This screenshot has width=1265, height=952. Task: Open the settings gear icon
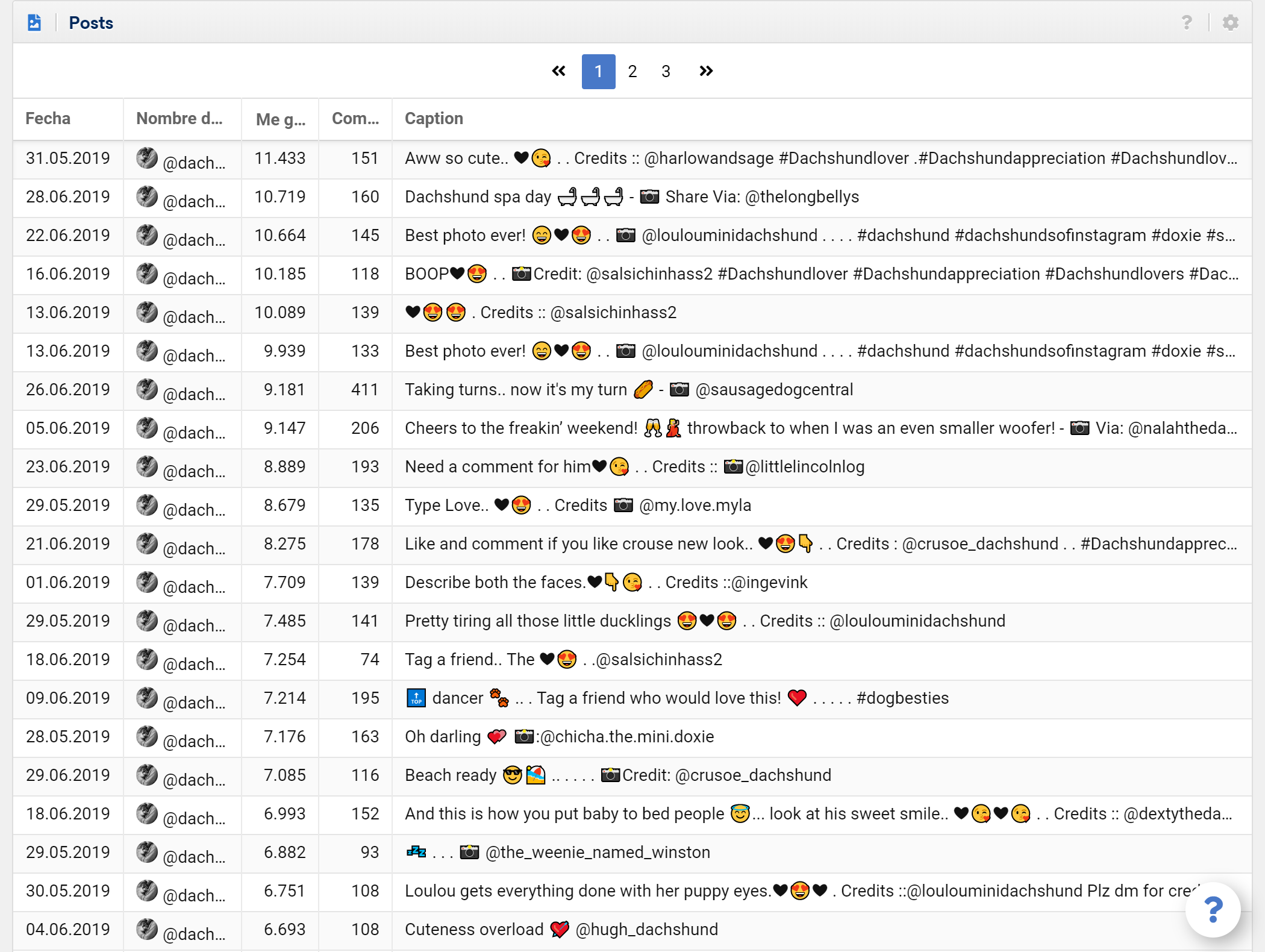tap(1230, 23)
